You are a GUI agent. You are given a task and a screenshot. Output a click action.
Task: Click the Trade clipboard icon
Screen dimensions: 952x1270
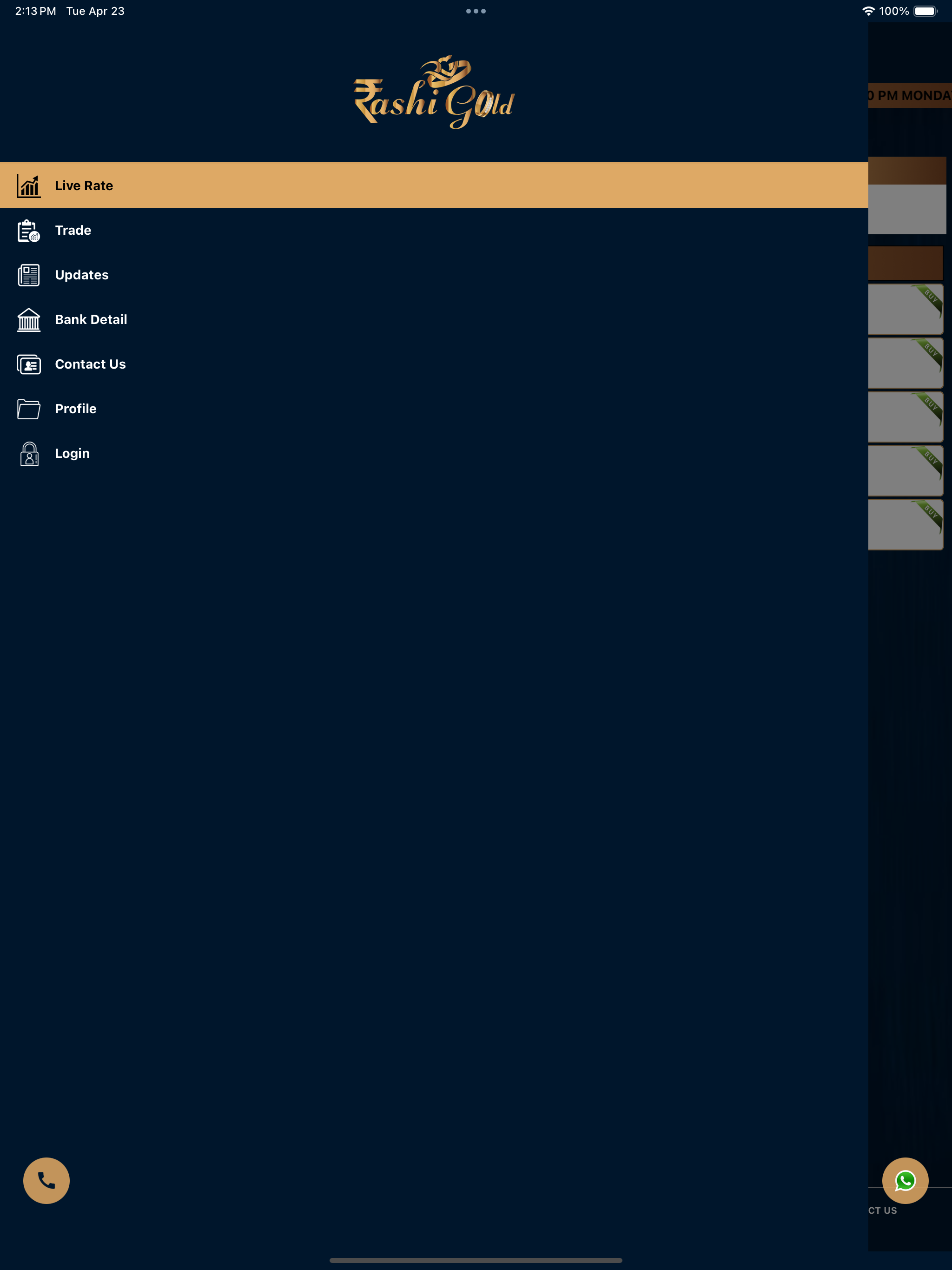click(29, 231)
